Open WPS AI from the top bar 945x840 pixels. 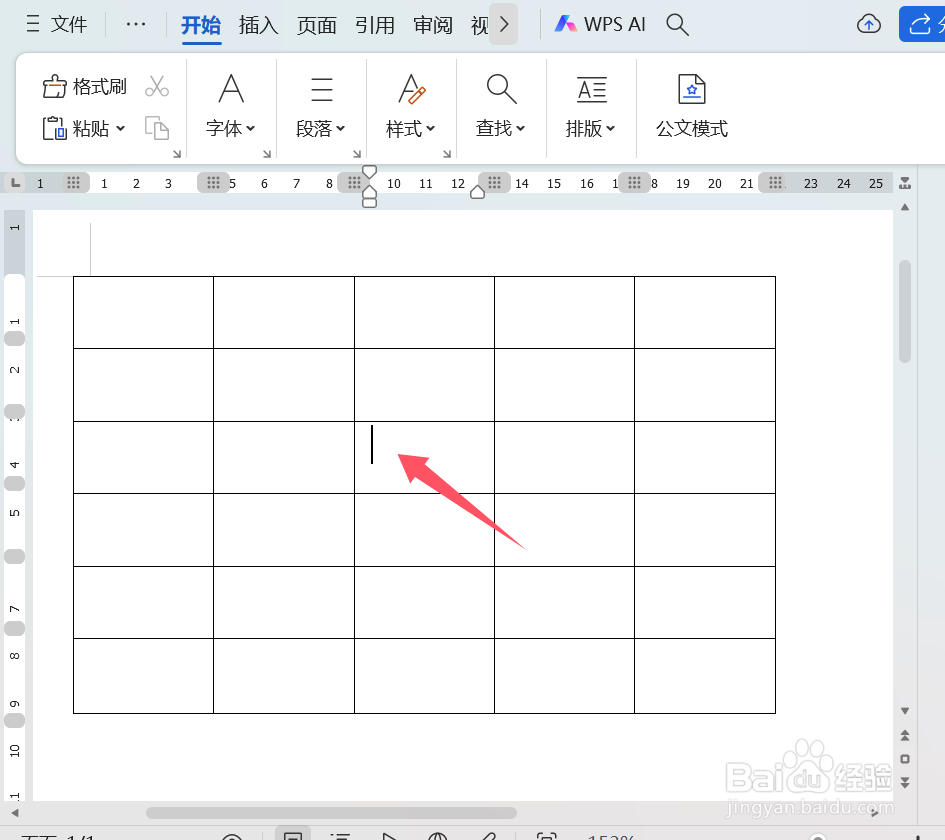[x=600, y=23]
